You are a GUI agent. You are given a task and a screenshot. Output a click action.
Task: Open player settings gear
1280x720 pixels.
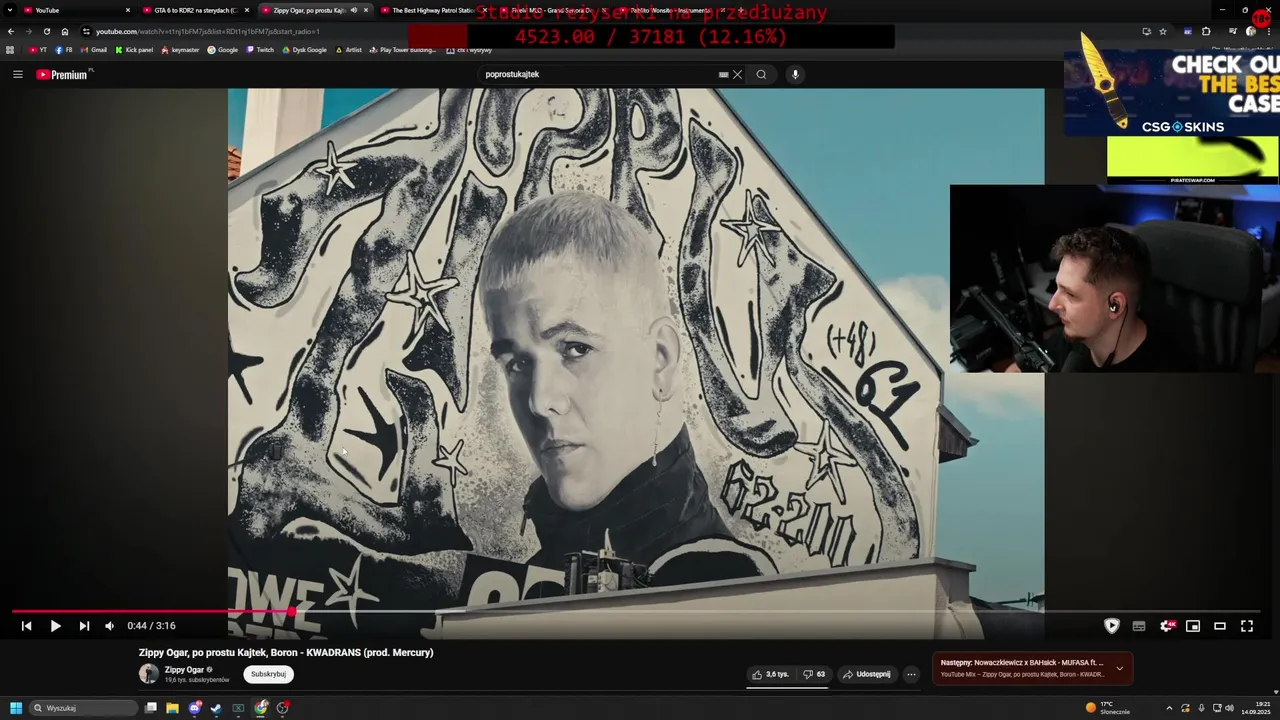(1166, 626)
